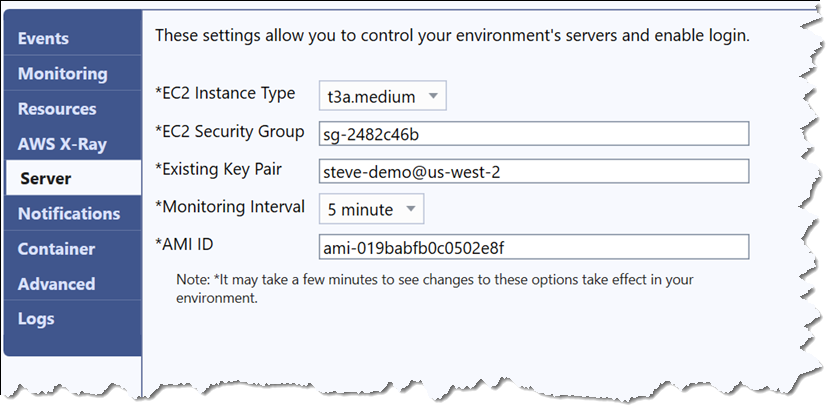Click the Existing Key Pair field
This screenshot has width=837, height=415.
[x=534, y=171]
